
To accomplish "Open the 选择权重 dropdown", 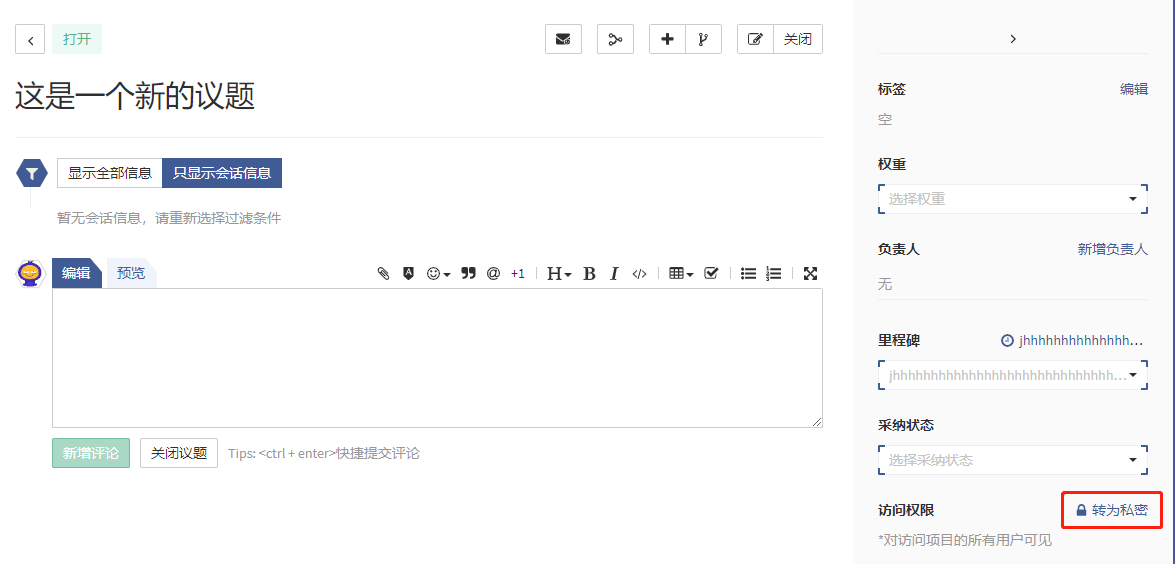I will click(x=1012, y=199).
